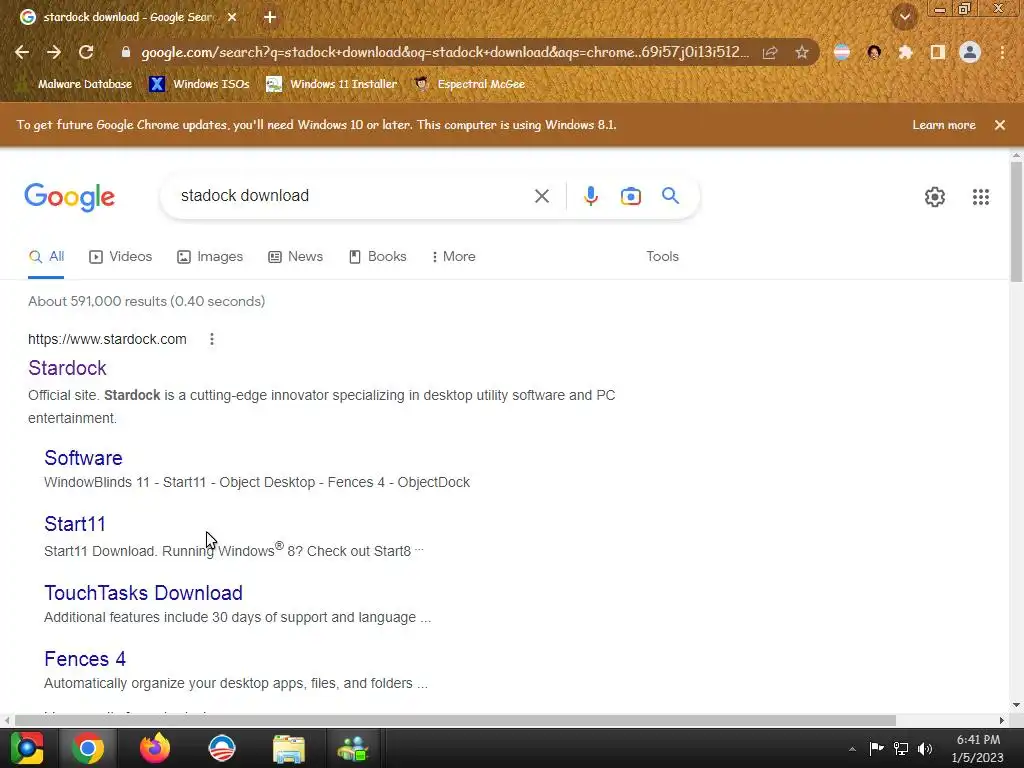Open the Extensions puzzle-piece menu
Image resolution: width=1024 pixels, height=768 pixels.
pyautogui.click(x=905, y=52)
